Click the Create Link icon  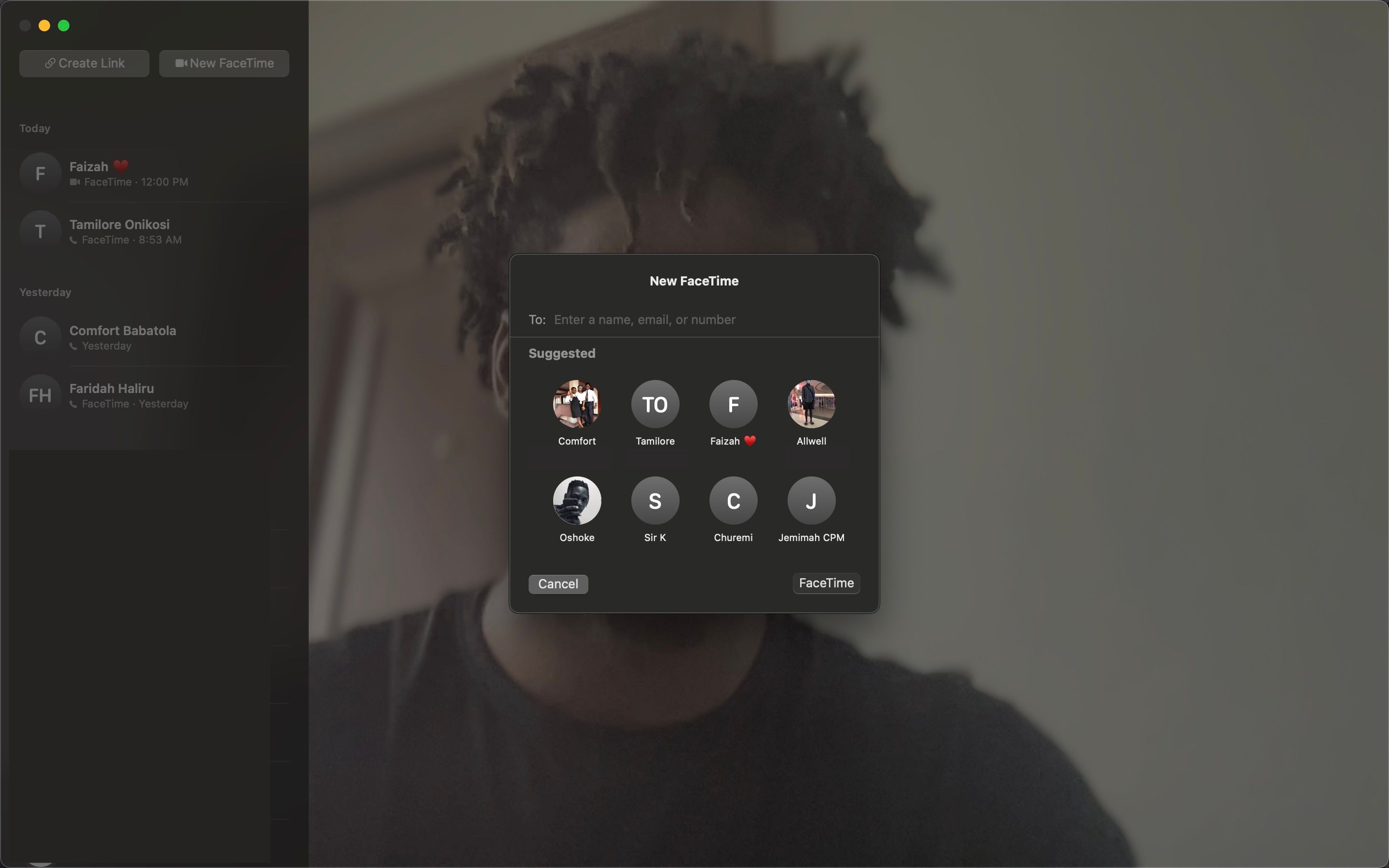click(x=84, y=62)
